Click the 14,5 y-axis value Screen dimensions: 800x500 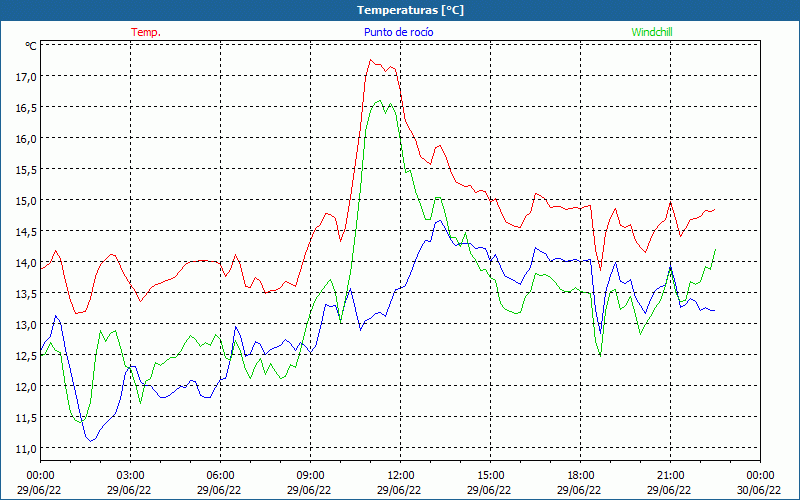[26, 232]
